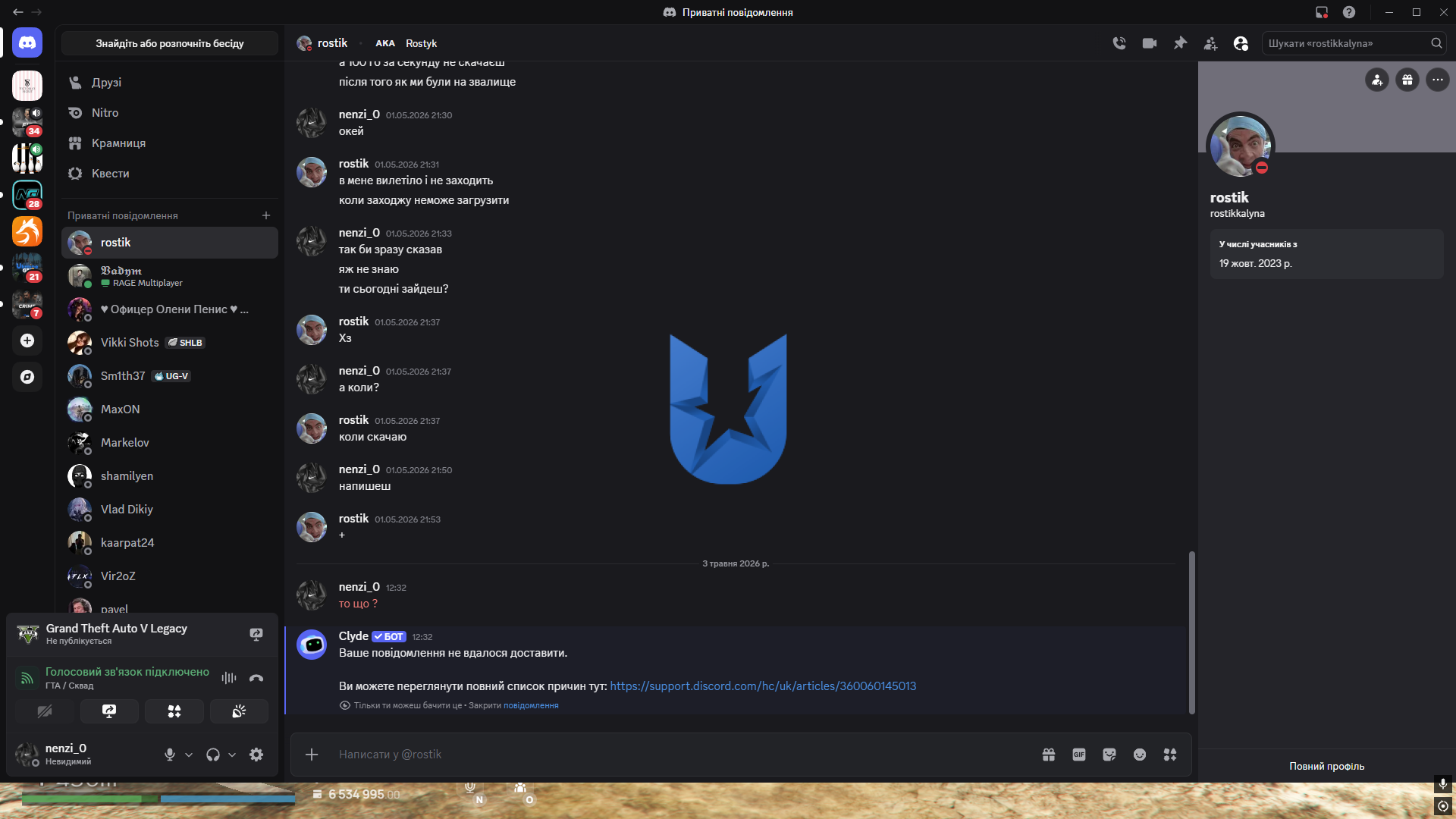Turn on camera in voice panel
The height and width of the screenshot is (819, 1456).
pos(45,711)
